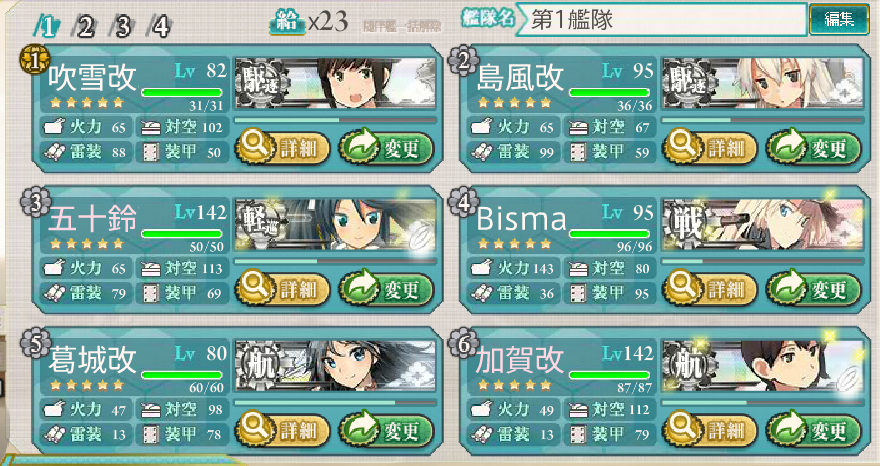Click the flagship number 1 gold badge

point(35,60)
